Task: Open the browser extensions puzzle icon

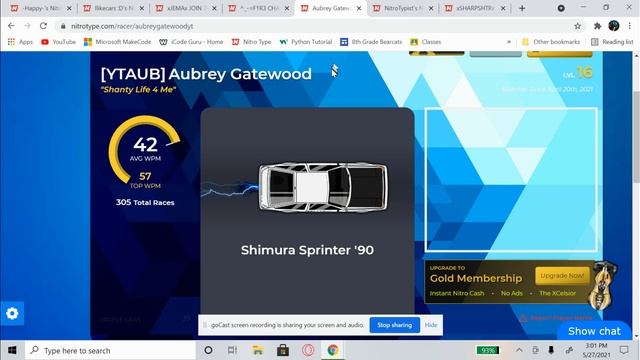Action: (598, 26)
